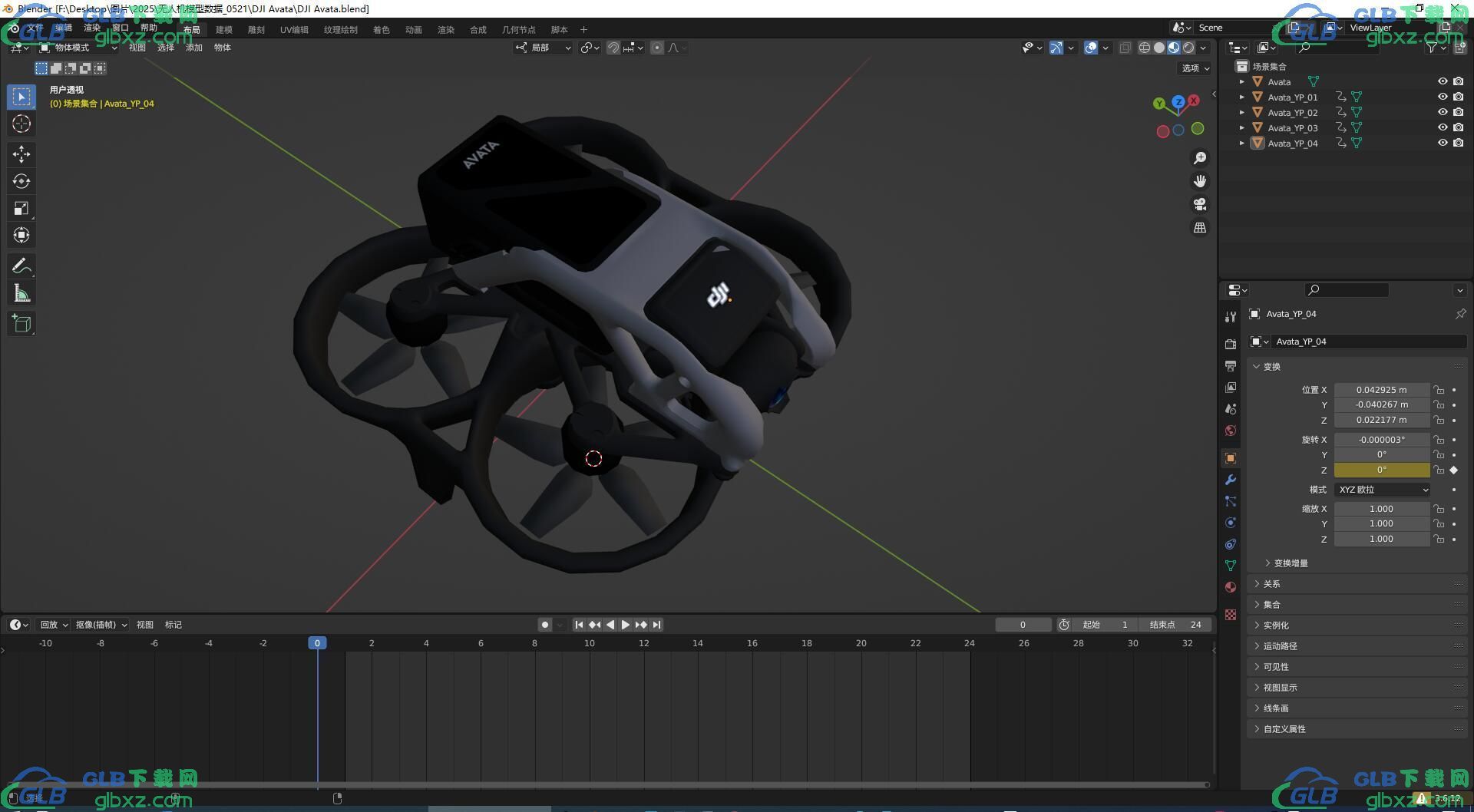Open the 选项 button in viewport

tap(1195, 68)
